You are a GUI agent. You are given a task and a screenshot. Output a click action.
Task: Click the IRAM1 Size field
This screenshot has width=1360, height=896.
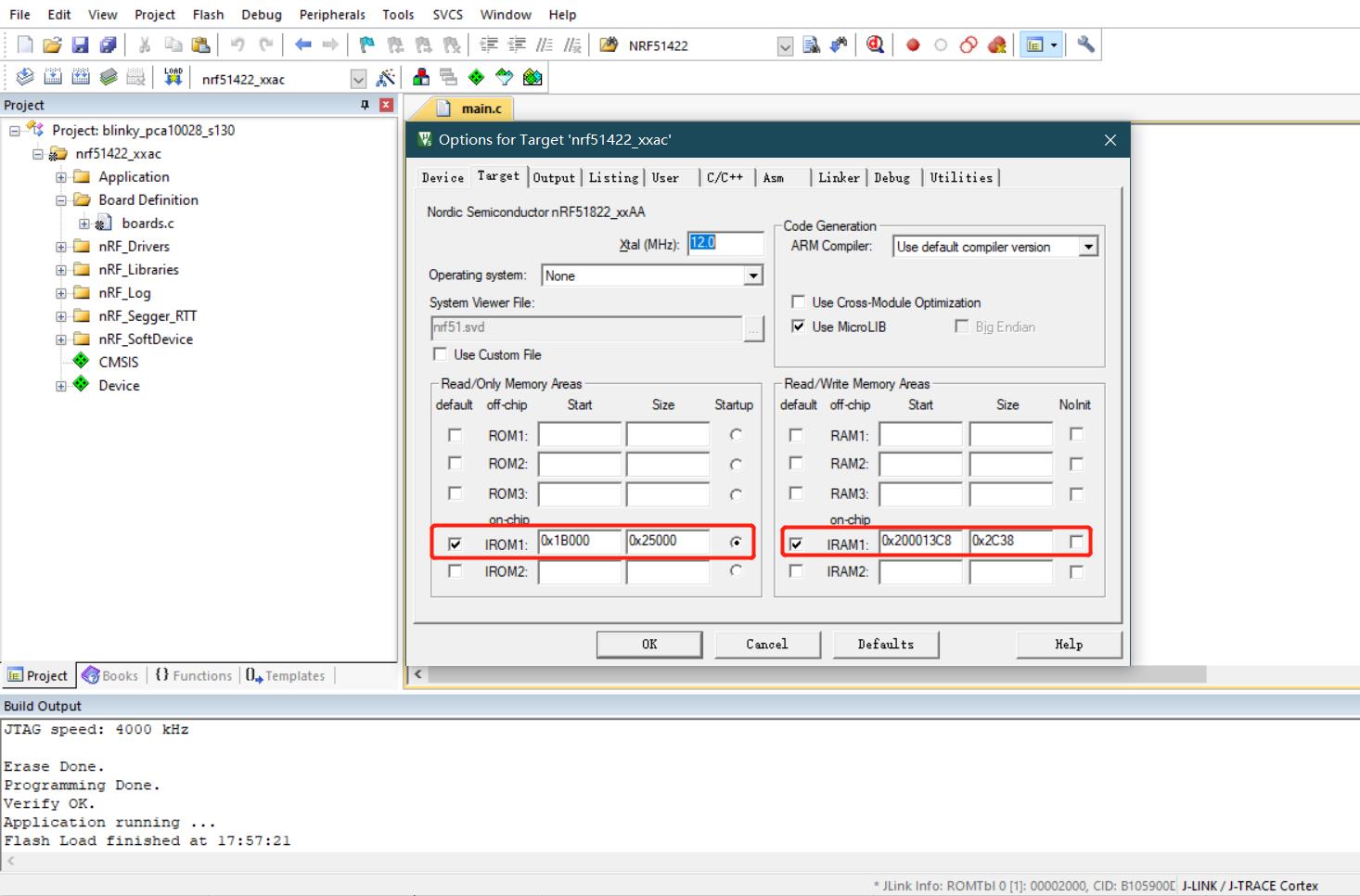1011,542
